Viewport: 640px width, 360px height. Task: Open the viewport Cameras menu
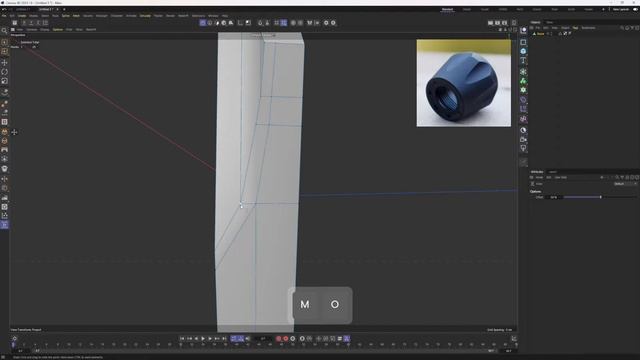click(x=31, y=29)
